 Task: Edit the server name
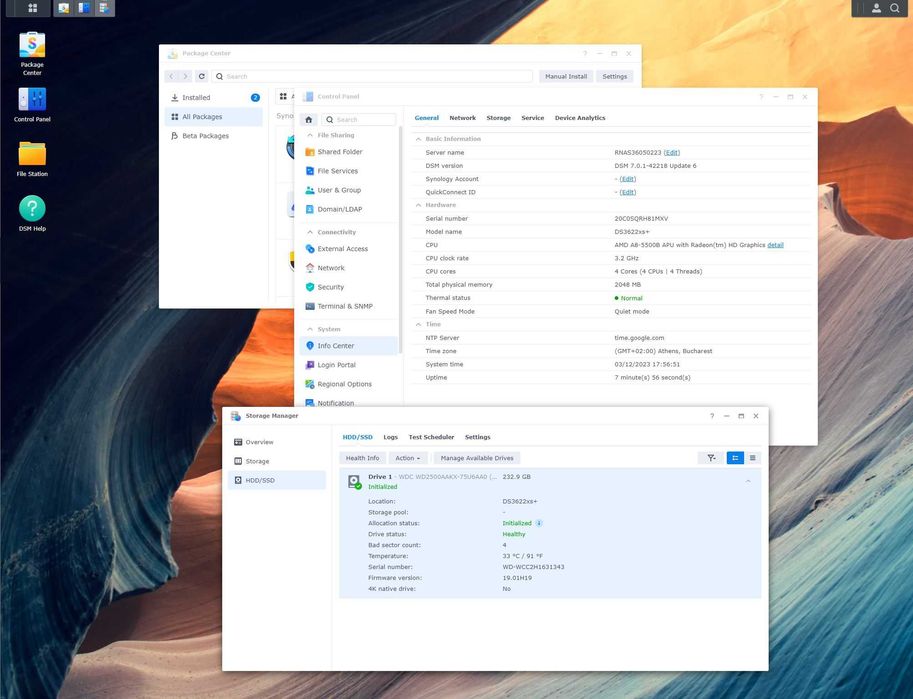(x=672, y=153)
